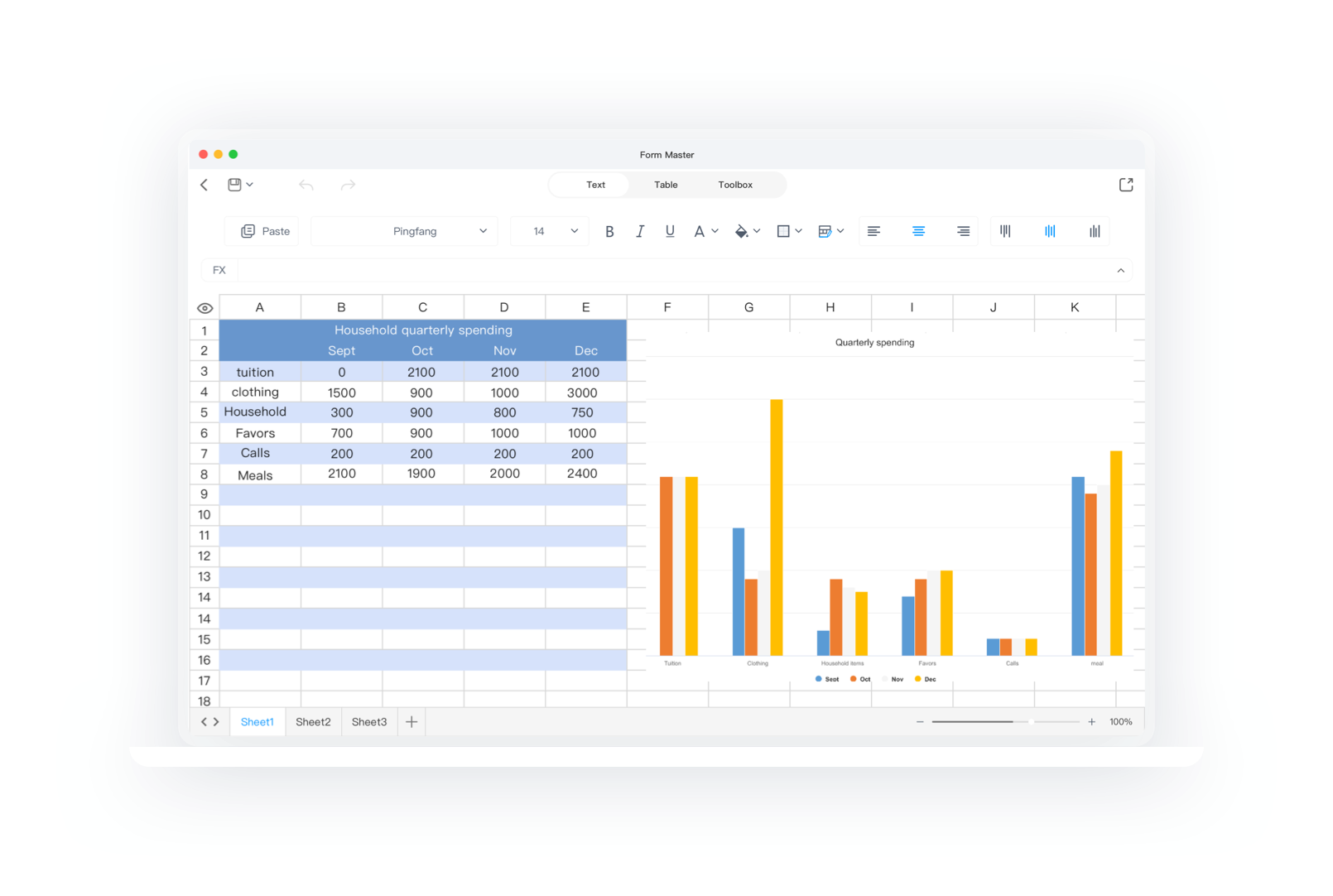Open the font size dropdown showing 14
Viewport: 1333px width, 896px height.
(549, 231)
